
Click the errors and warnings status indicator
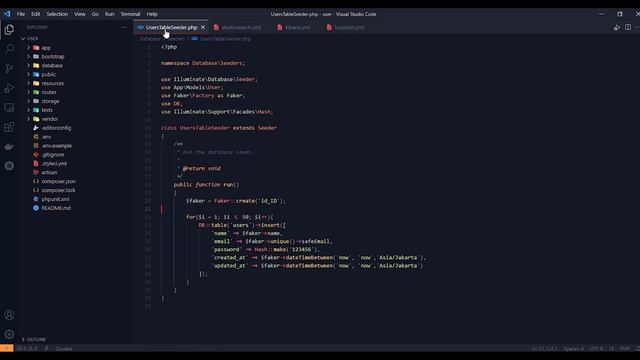(27, 349)
